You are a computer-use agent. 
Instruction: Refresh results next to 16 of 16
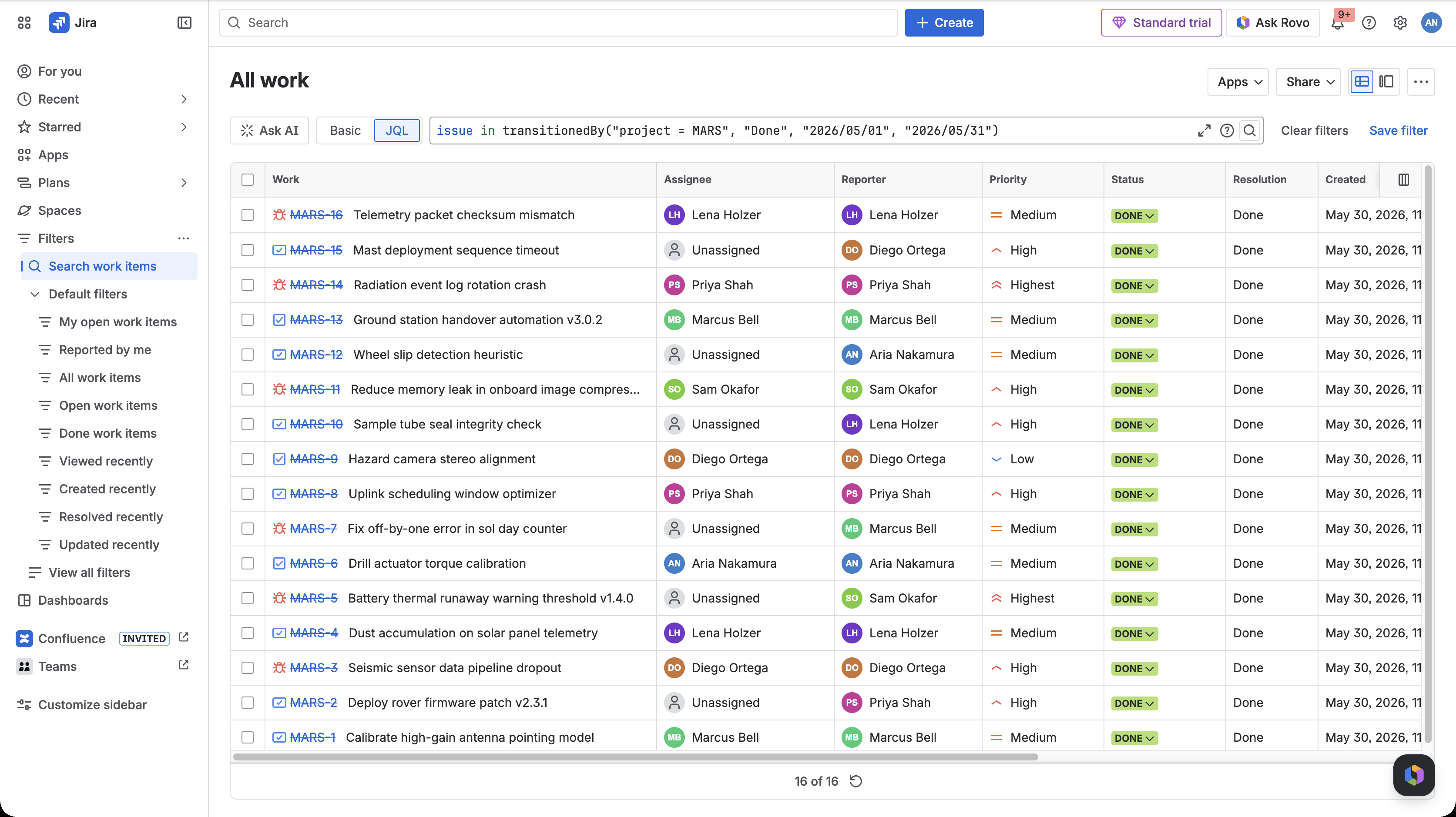click(856, 781)
